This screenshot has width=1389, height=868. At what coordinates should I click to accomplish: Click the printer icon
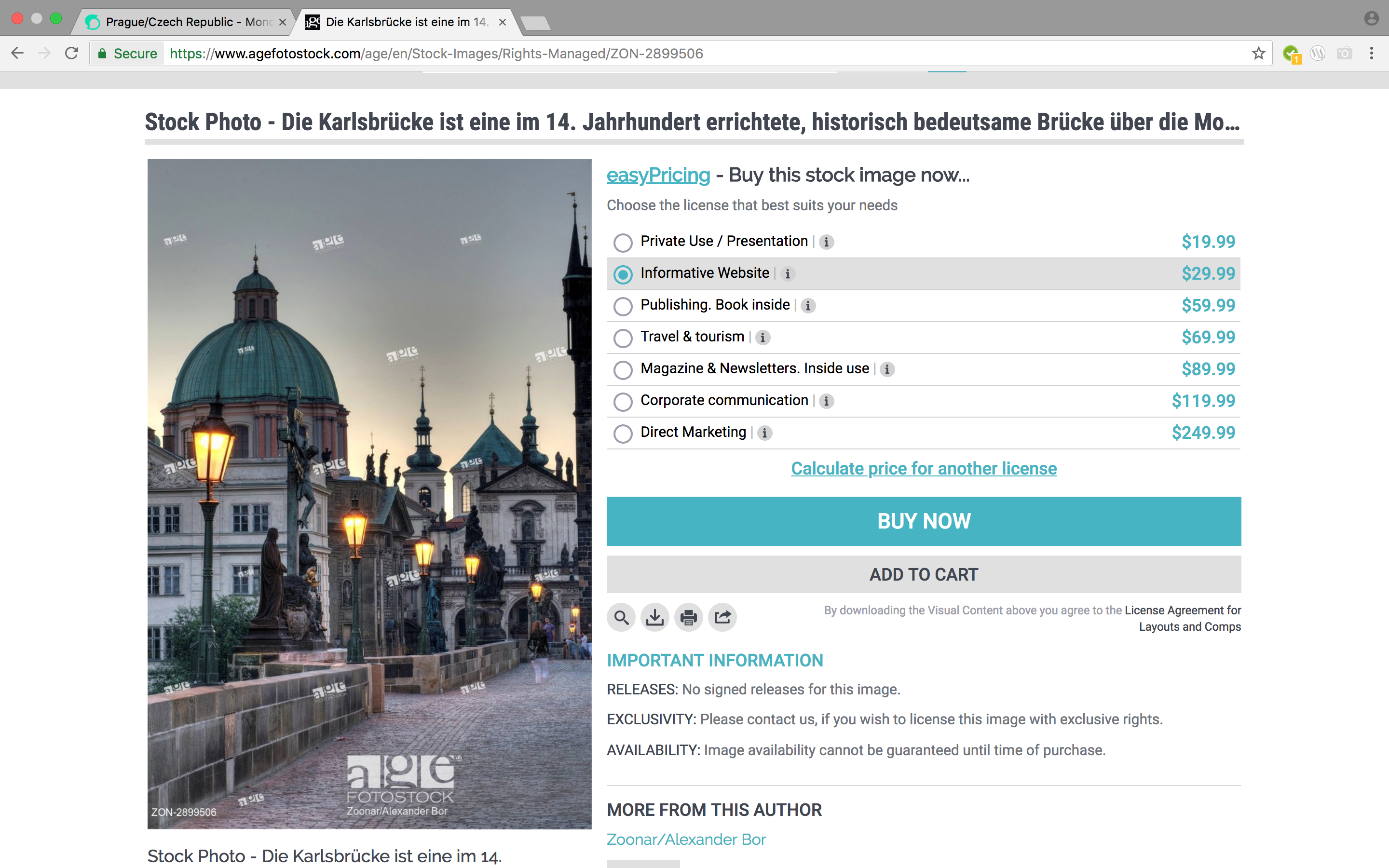(x=688, y=618)
